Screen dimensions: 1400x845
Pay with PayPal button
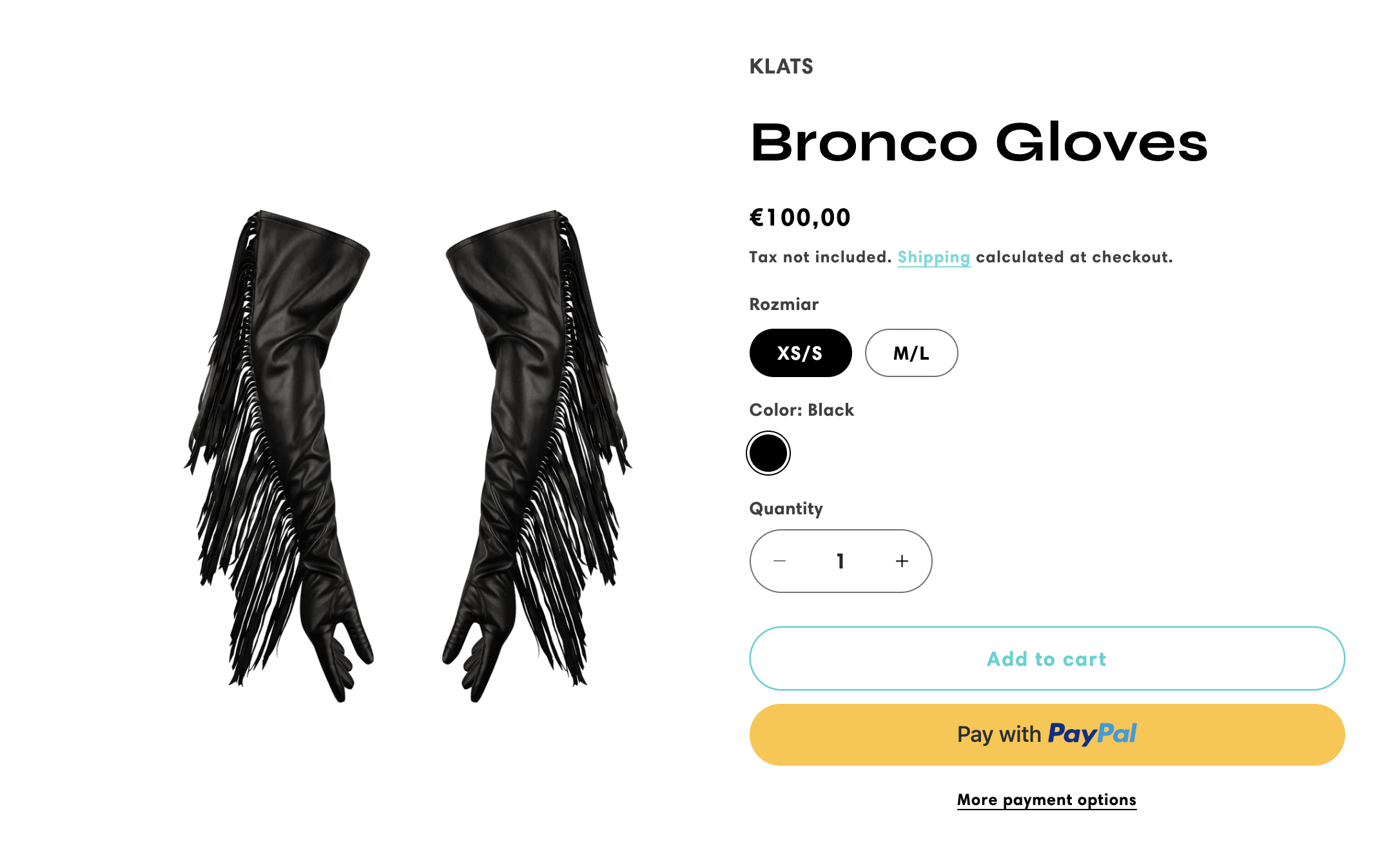tap(1047, 735)
